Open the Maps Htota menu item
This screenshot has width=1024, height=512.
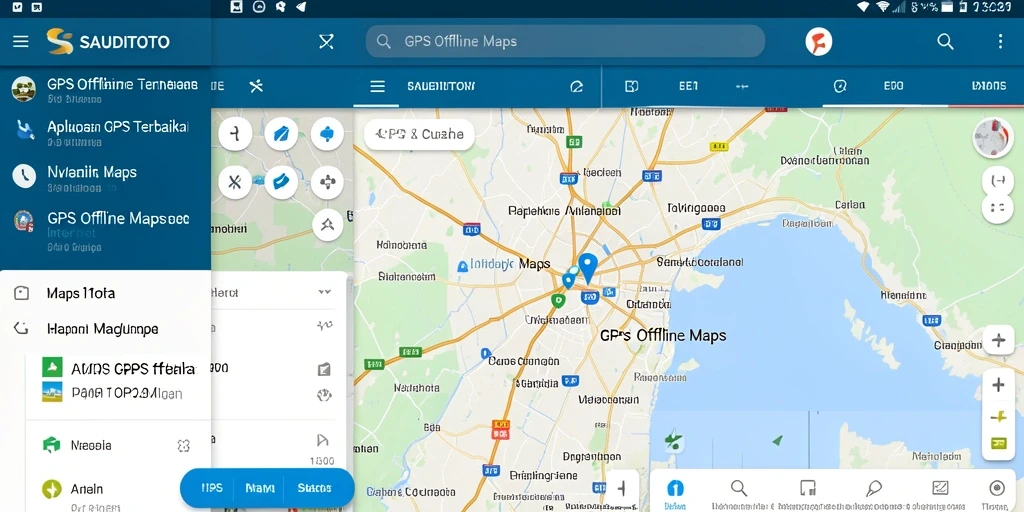(x=105, y=293)
